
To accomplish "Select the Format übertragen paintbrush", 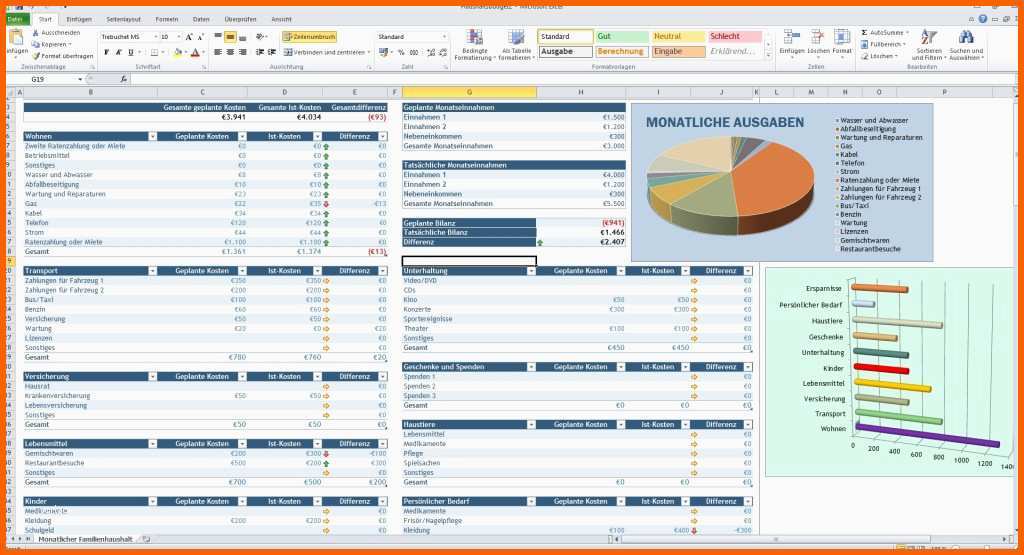I will coord(36,56).
